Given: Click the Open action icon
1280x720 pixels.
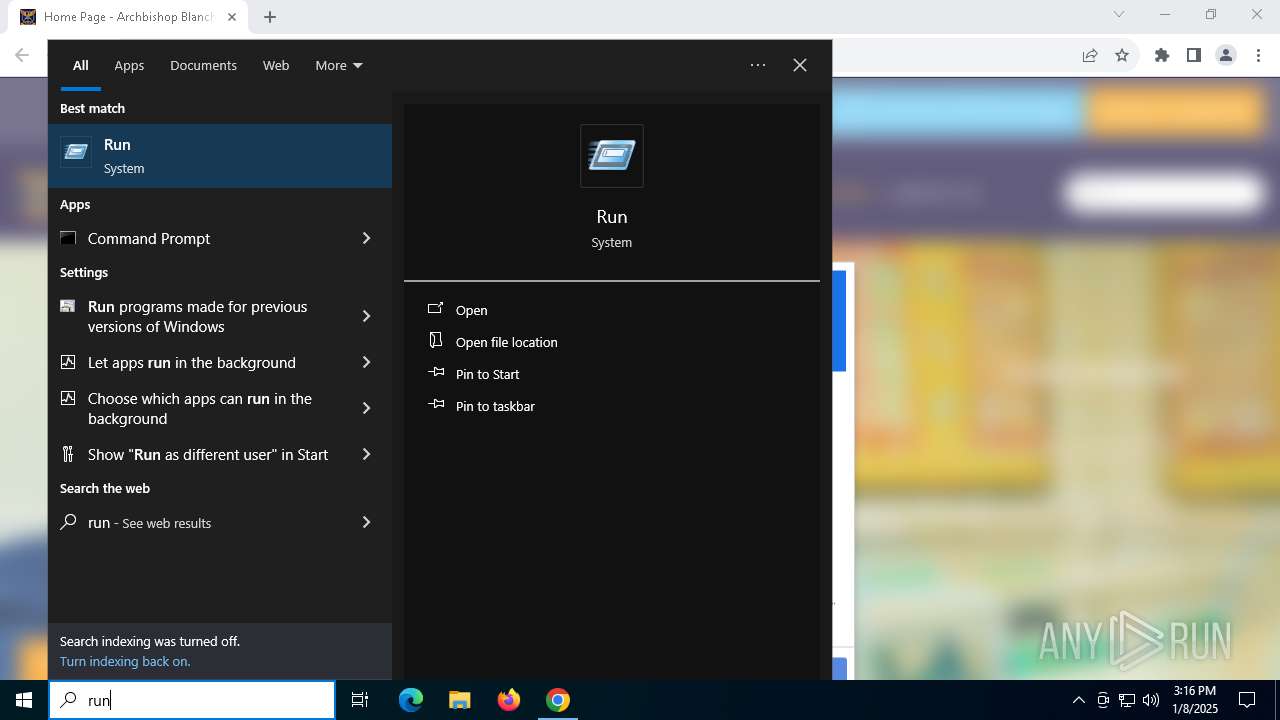Looking at the screenshot, I should (436, 309).
